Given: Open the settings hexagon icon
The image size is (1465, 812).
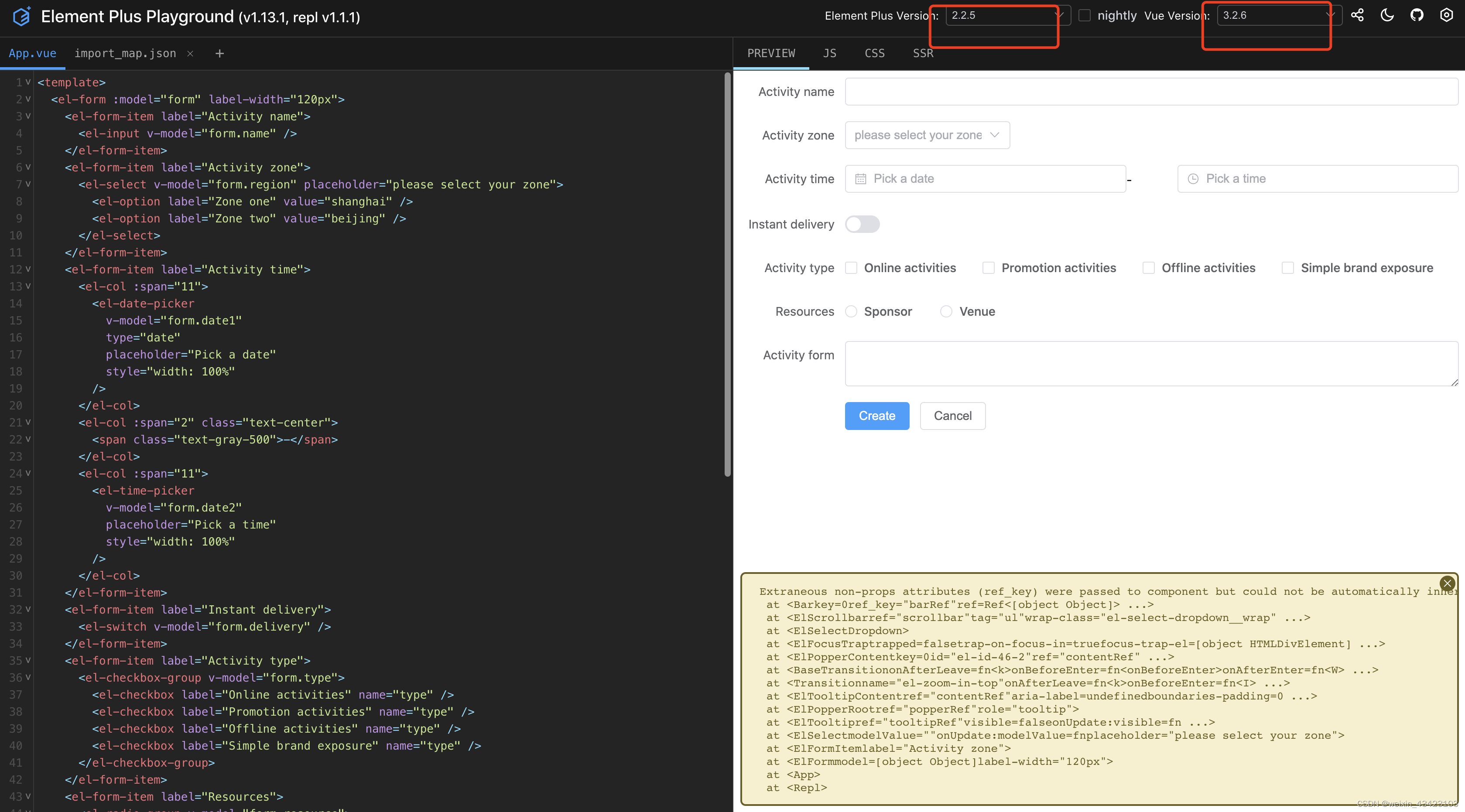Looking at the screenshot, I should [1446, 15].
